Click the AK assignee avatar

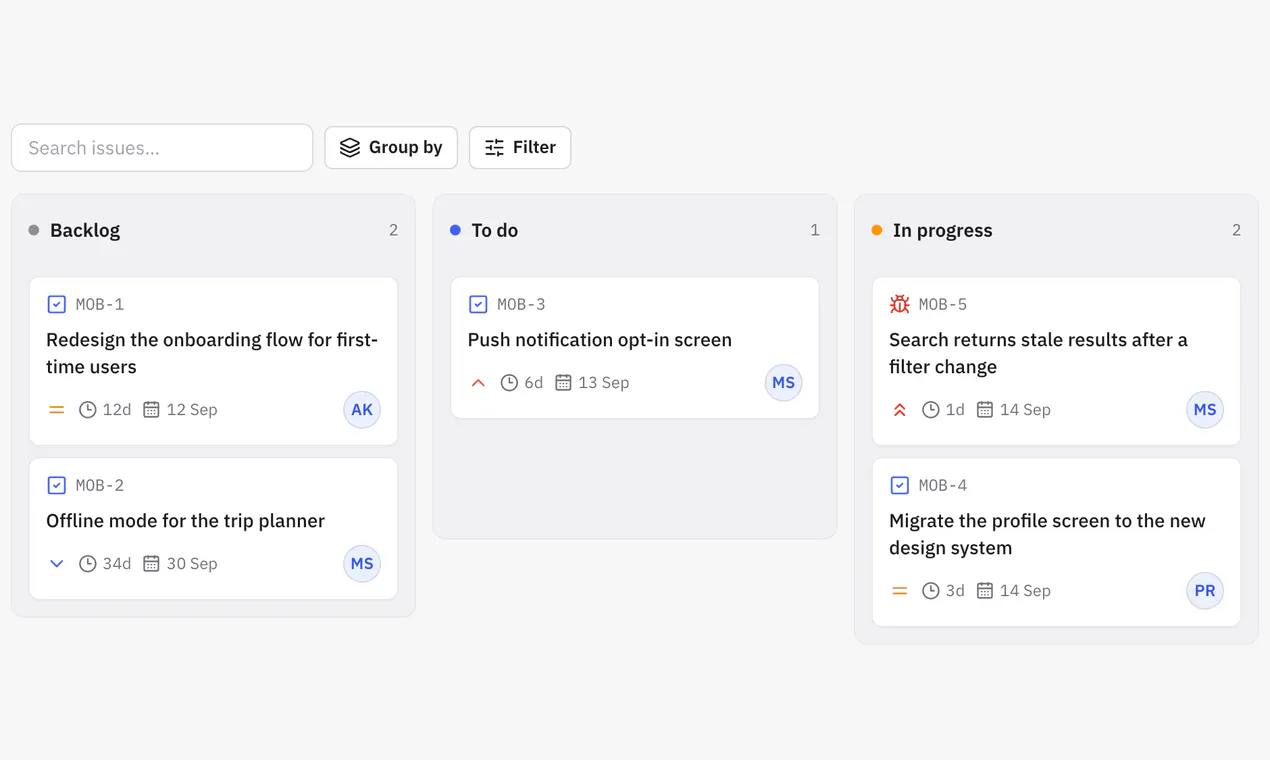(362, 410)
